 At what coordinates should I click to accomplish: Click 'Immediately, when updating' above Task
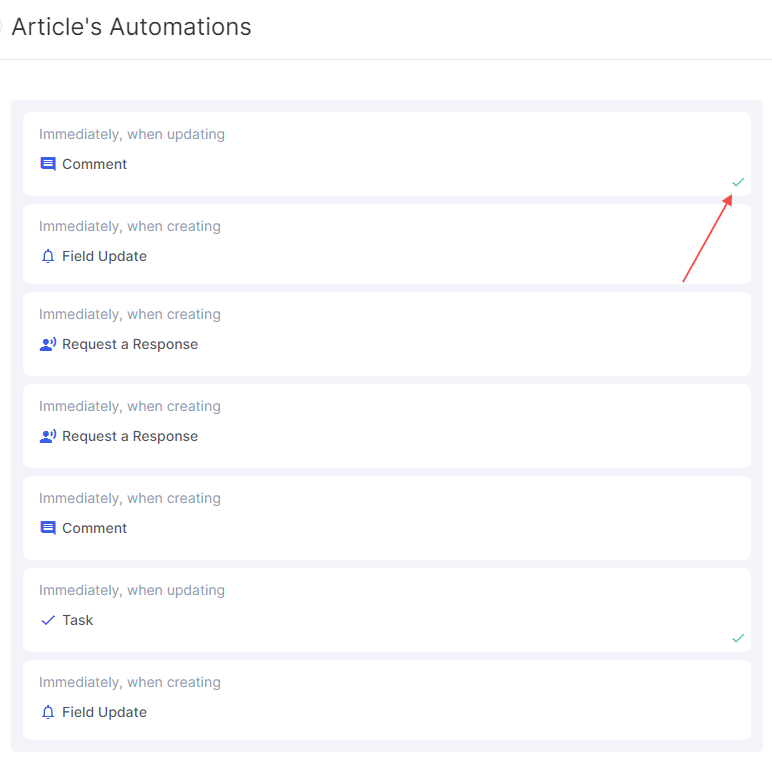pyautogui.click(x=132, y=590)
